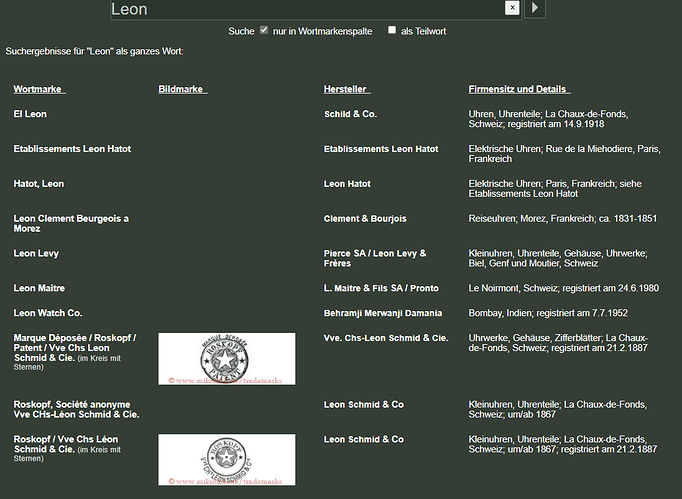Click manufacturer "Vve. Chs-Leon Schmid & Cie."
Screen dimensions: 682x499
[x=386, y=338]
